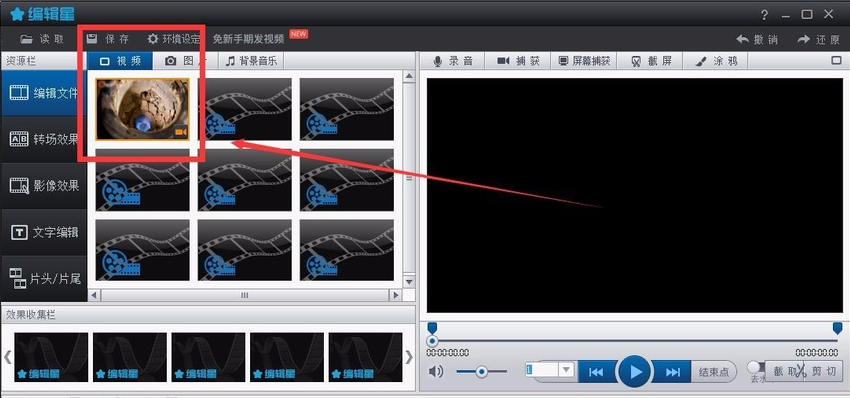Expand the preview panel square icon

(836, 61)
